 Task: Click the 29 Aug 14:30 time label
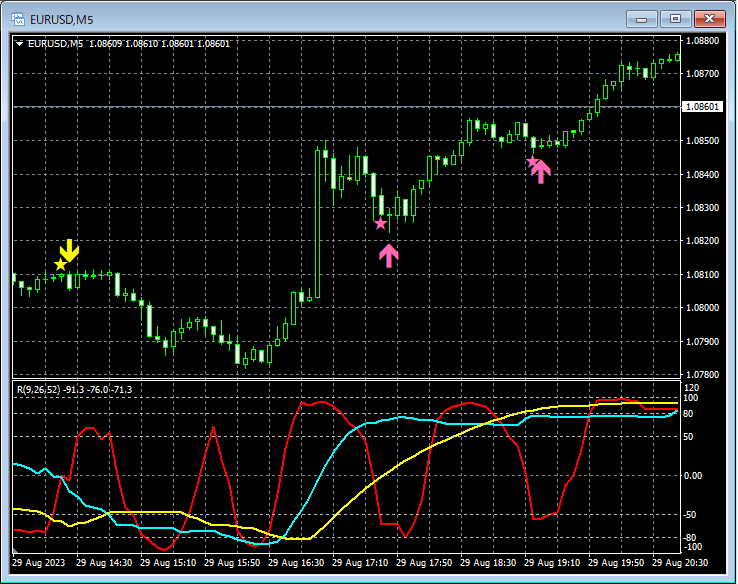104,563
